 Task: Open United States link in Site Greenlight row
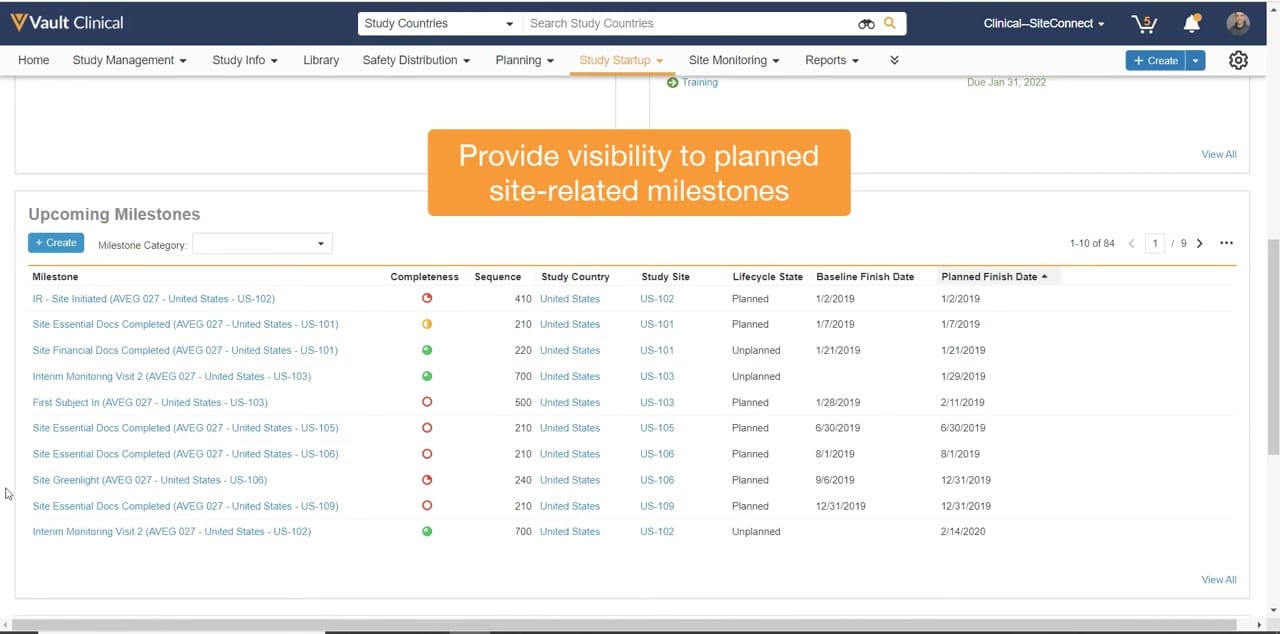click(x=570, y=480)
